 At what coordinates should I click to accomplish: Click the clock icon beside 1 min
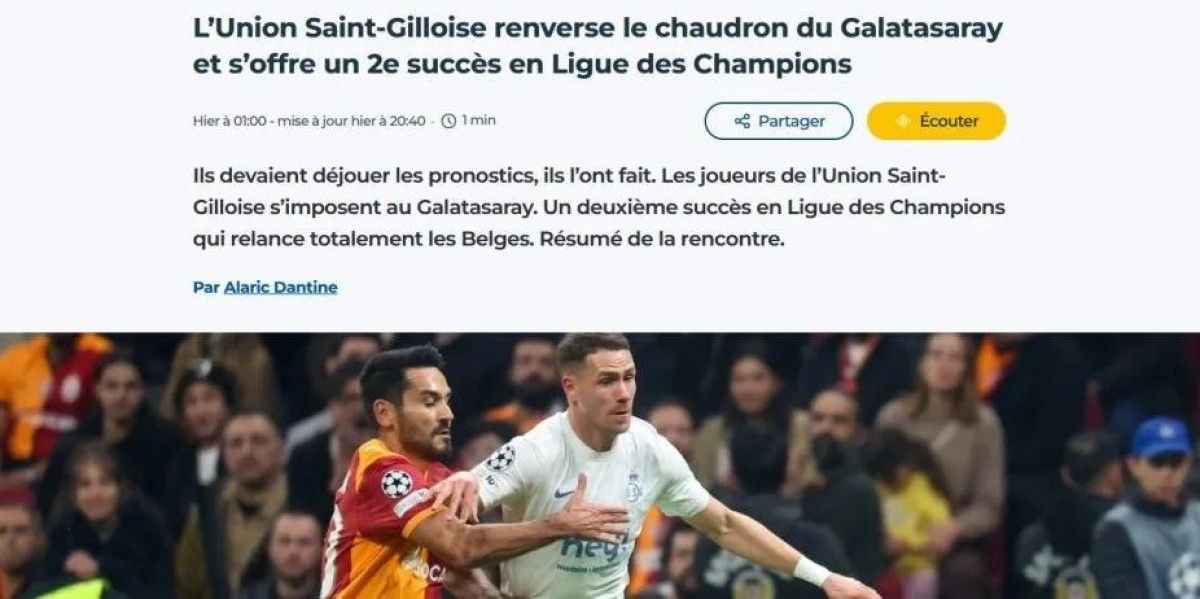(449, 121)
